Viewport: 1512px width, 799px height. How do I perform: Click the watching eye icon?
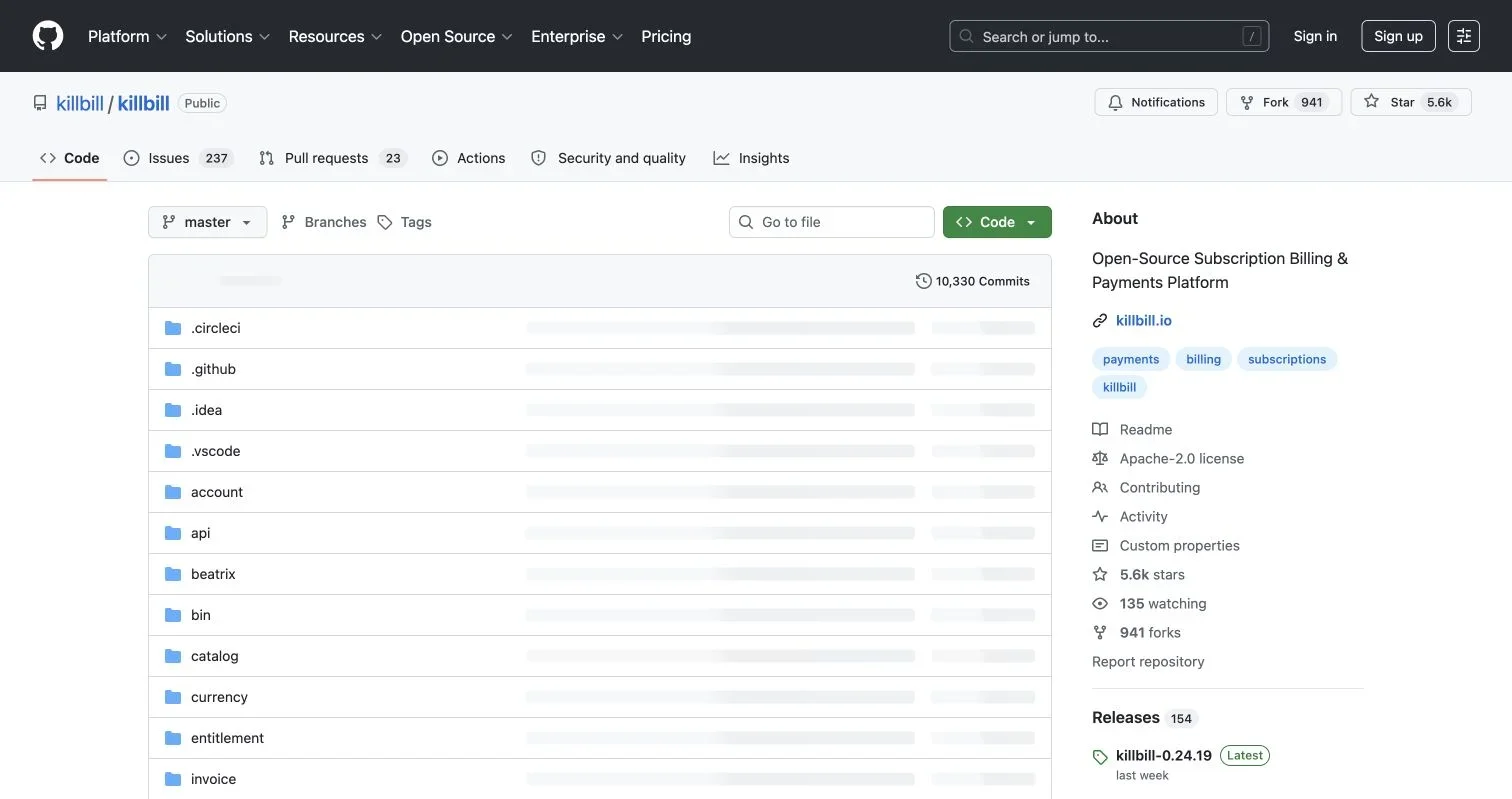coord(1100,603)
